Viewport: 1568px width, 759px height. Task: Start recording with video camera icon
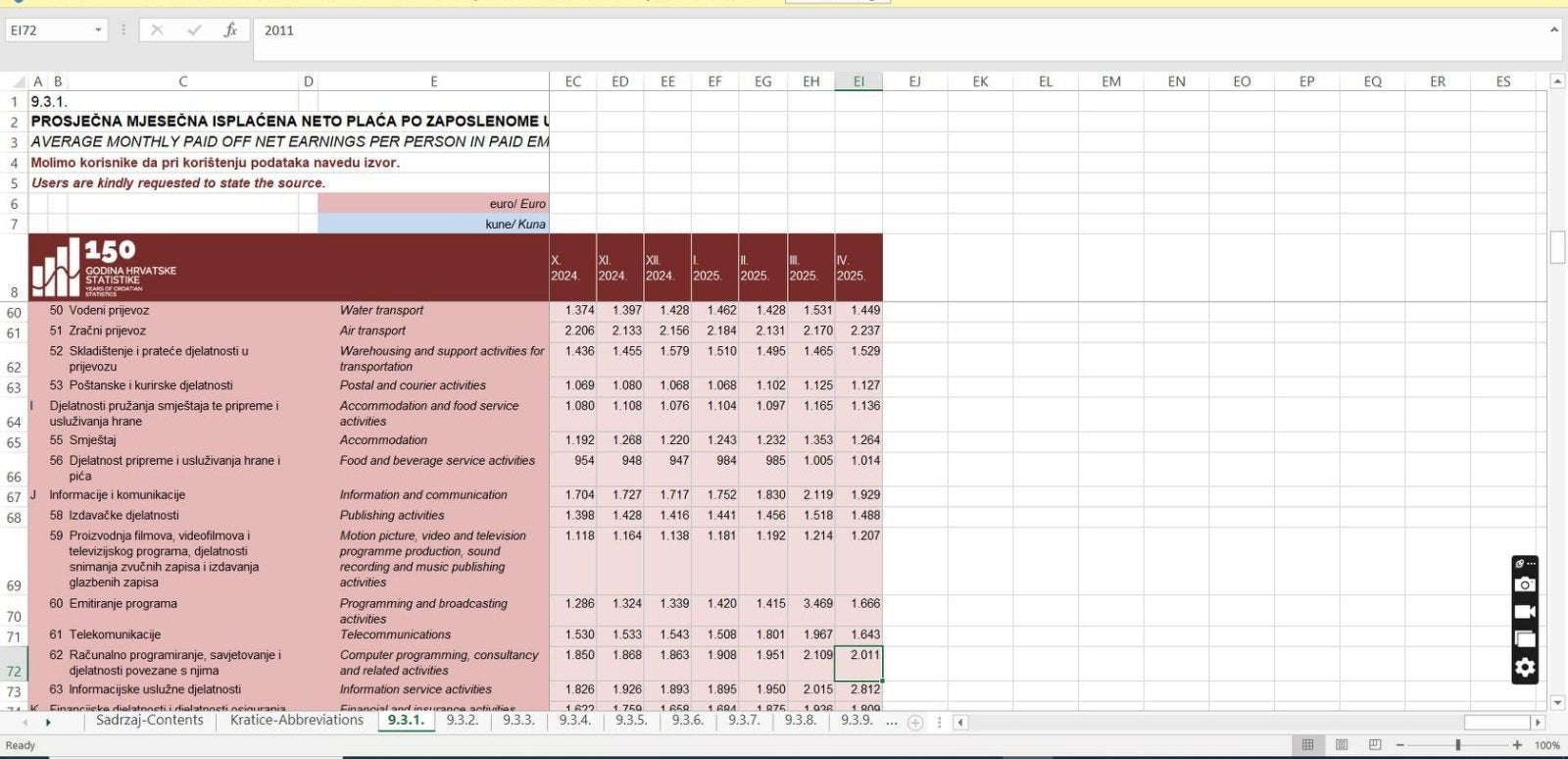click(x=1525, y=612)
